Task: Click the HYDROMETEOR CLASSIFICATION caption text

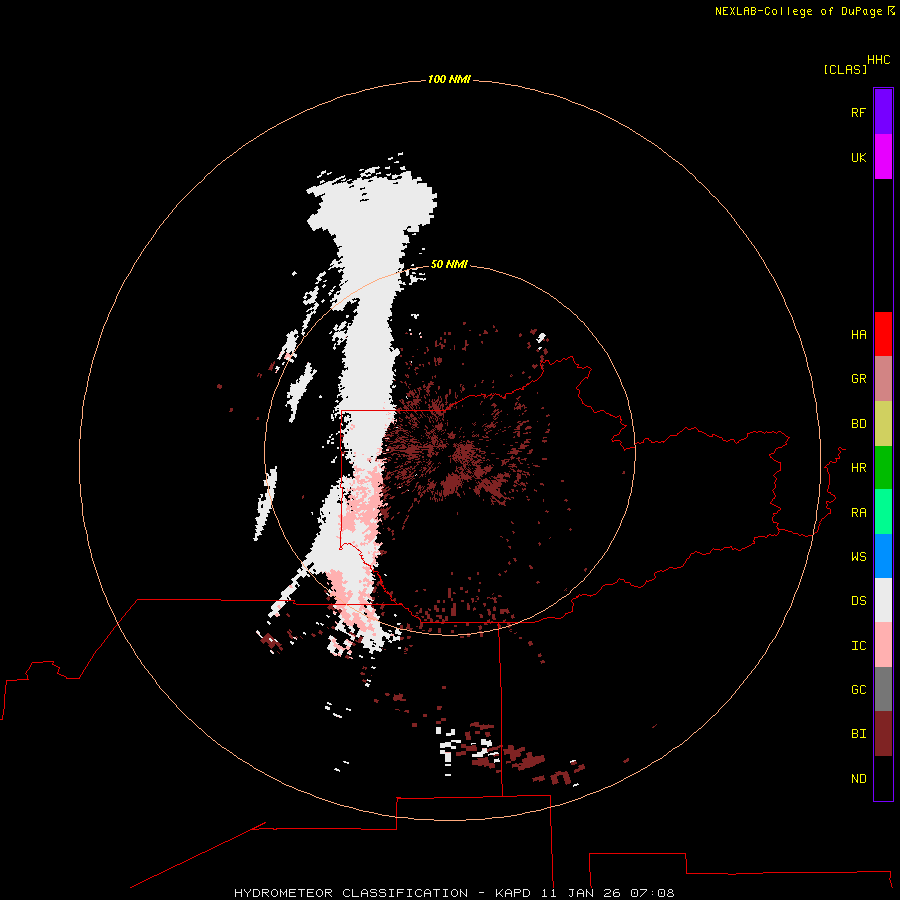Action: click(351, 893)
